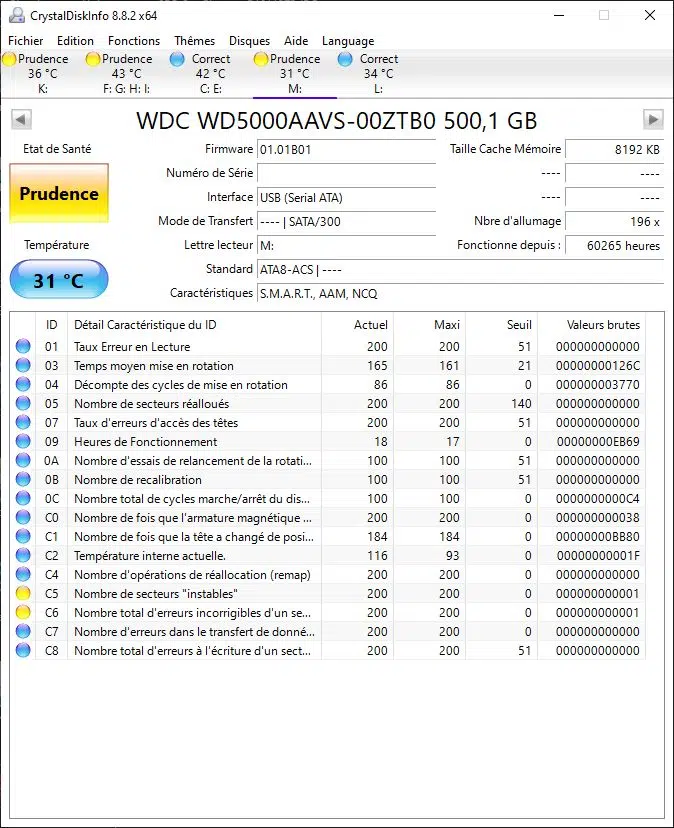Select disk L: Correct 34 °C tab
This screenshot has height=828, width=674.
pos(379,73)
